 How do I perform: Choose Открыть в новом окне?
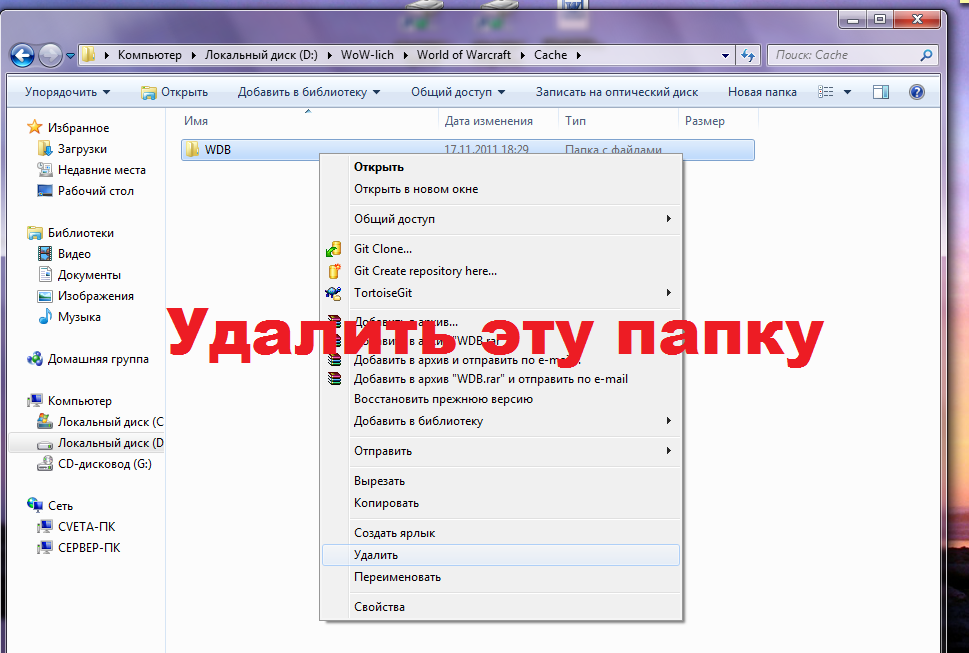pos(501,190)
